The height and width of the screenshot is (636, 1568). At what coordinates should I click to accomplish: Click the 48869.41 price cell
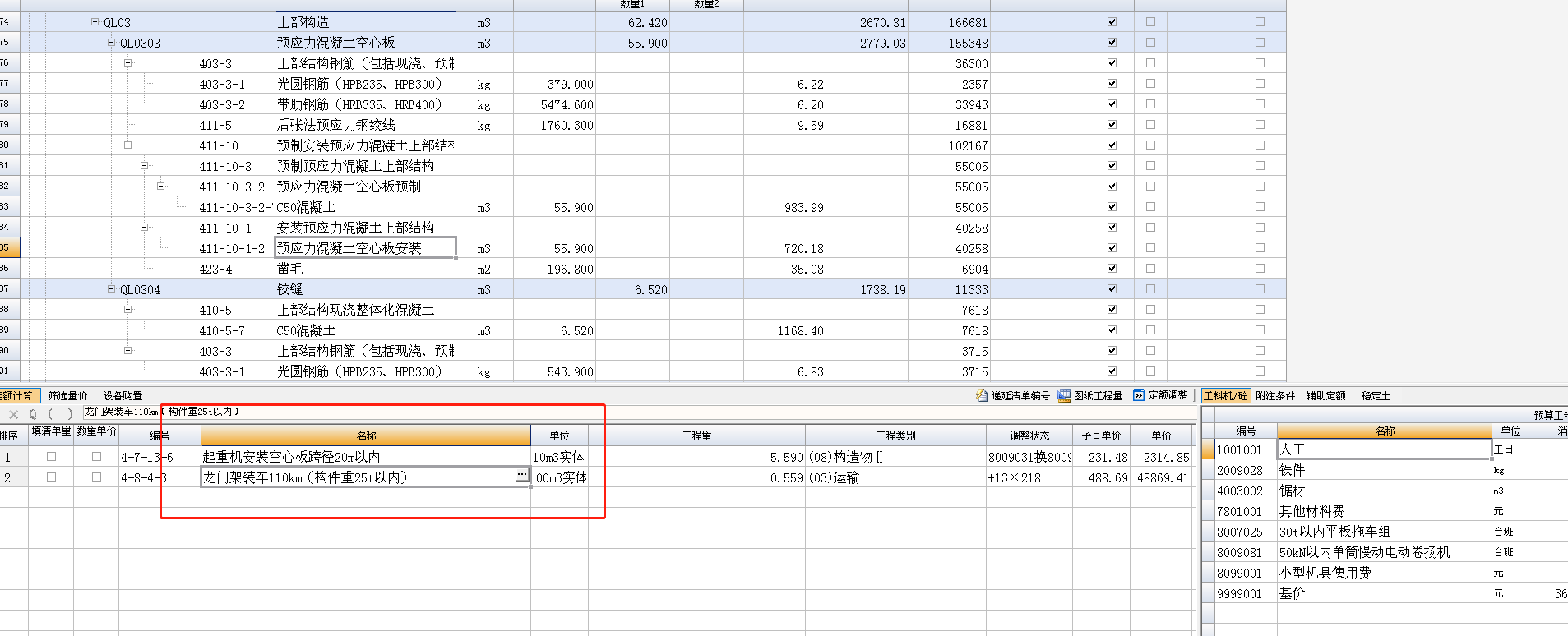[1161, 477]
